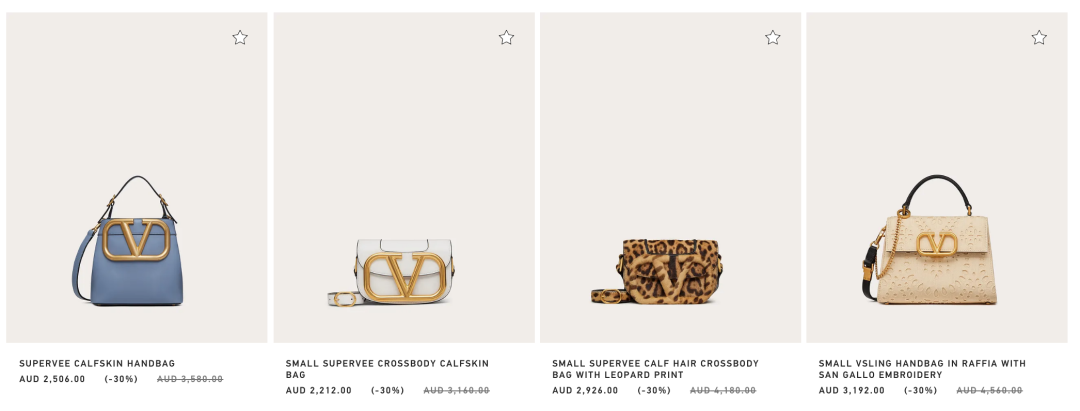Favorite the Small Supervee Crossbody Calfskin Bag
The height and width of the screenshot is (411, 1080).
pyautogui.click(x=506, y=38)
